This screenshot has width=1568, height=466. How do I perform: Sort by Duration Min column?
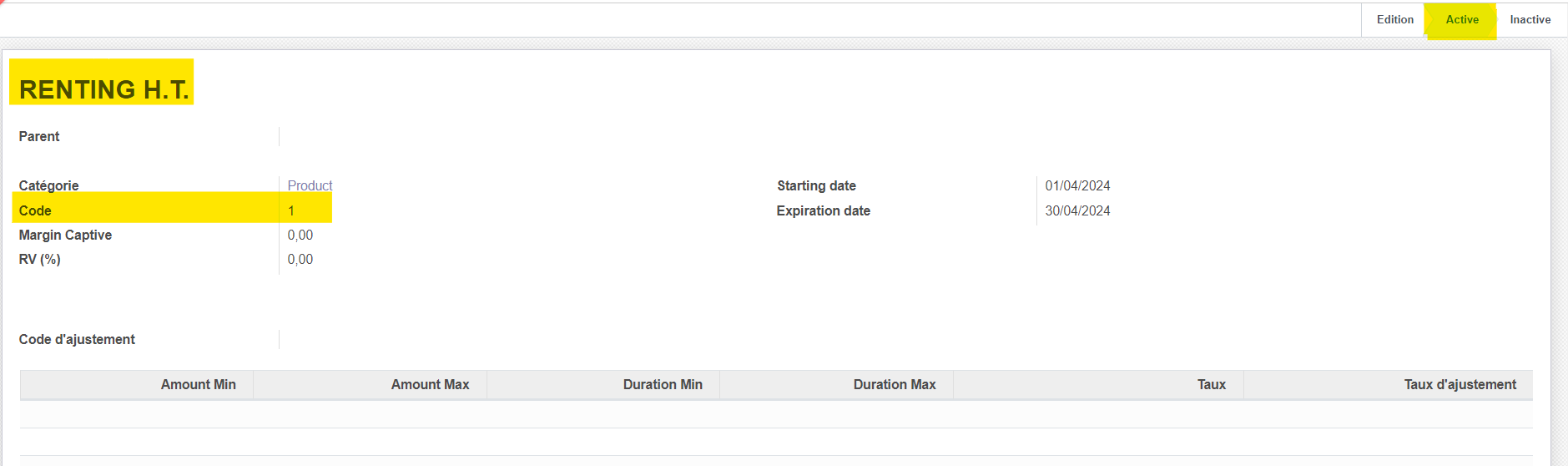(663, 384)
